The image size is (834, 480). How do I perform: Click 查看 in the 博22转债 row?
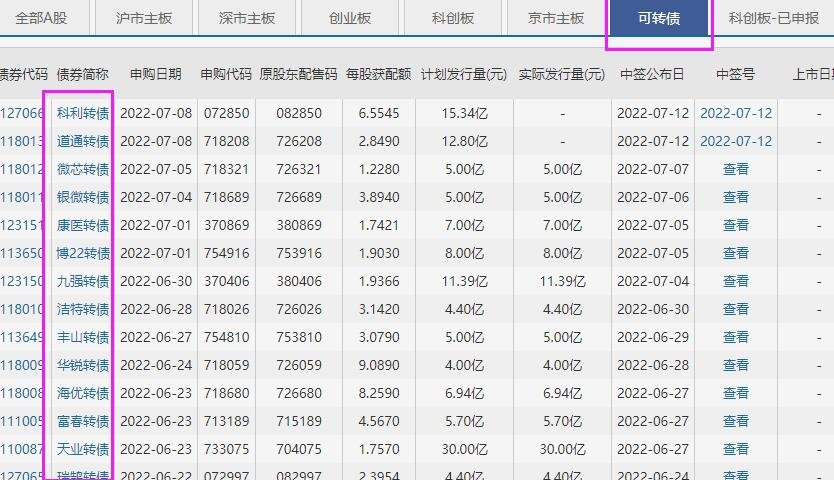click(736, 253)
